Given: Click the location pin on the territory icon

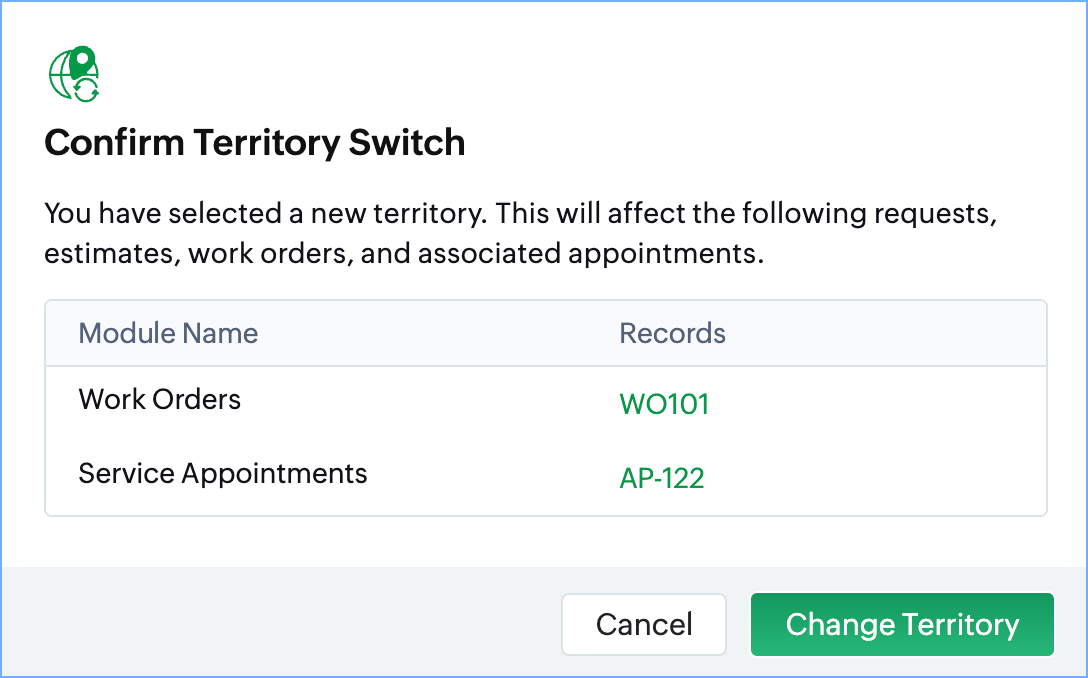Looking at the screenshot, I should pos(82,62).
